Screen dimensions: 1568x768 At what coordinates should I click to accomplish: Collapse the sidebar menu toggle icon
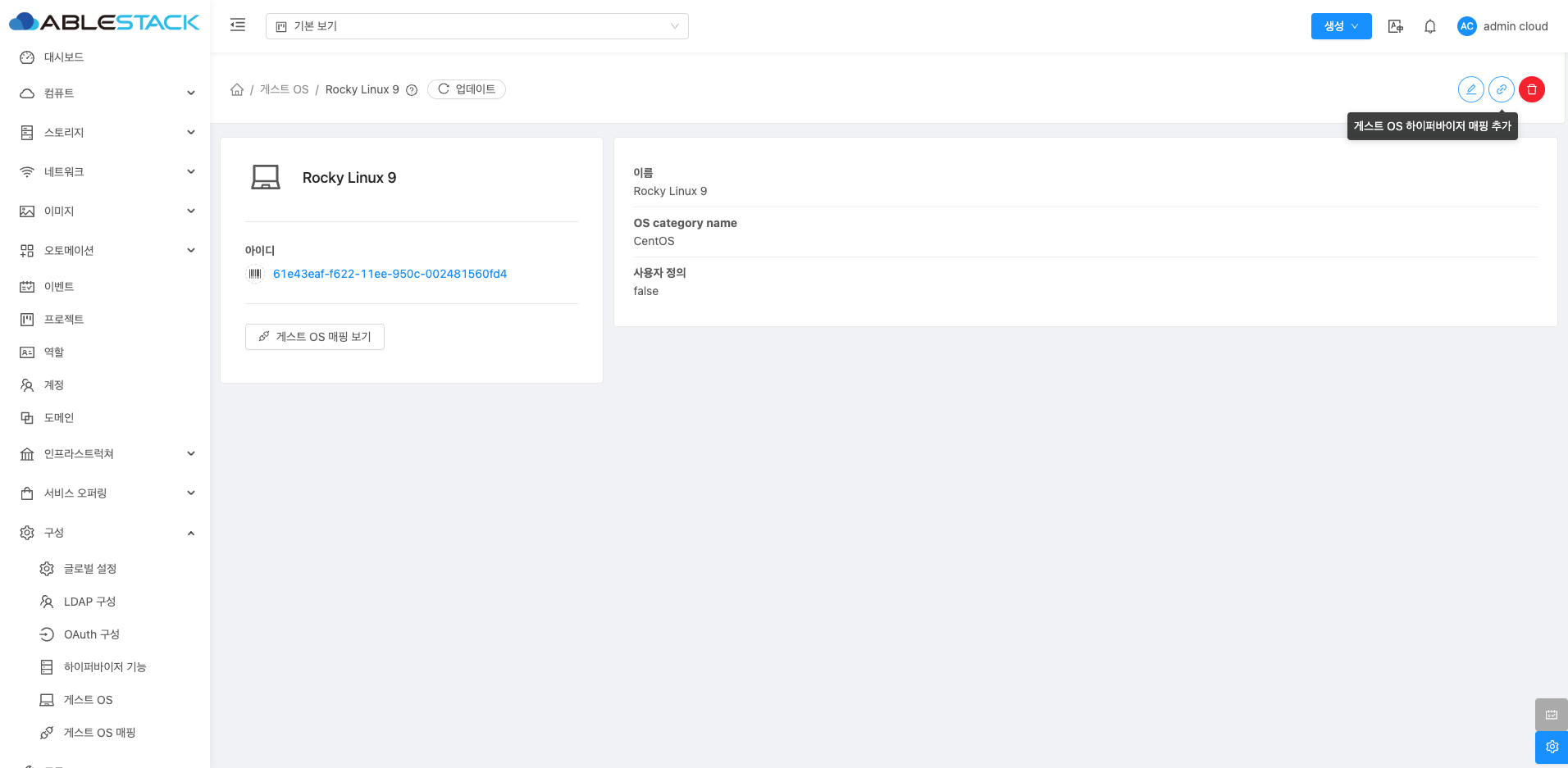pos(238,25)
